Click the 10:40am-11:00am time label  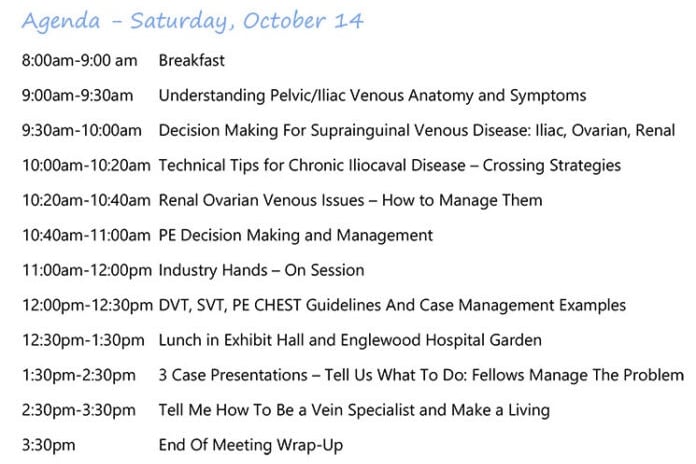87,235
